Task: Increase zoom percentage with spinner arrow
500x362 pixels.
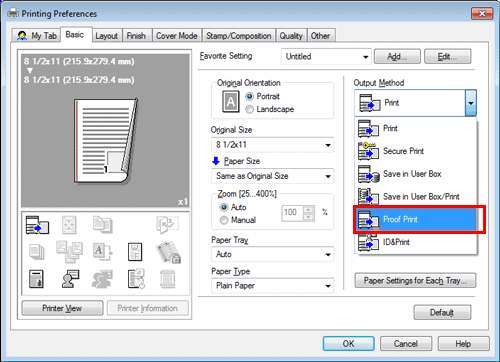Action: click(x=309, y=210)
